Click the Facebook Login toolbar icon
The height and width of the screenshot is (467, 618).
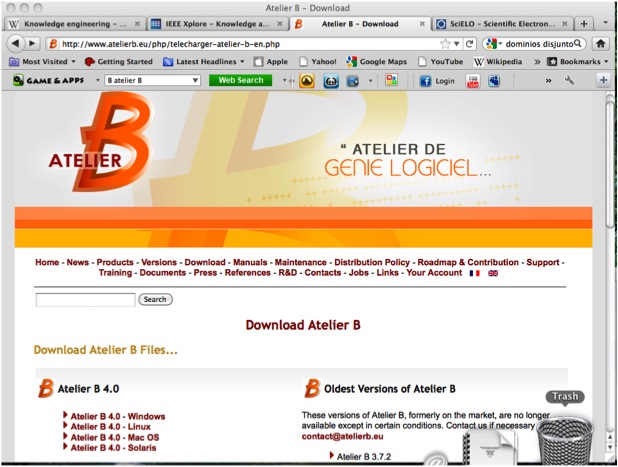[x=437, y=81]
